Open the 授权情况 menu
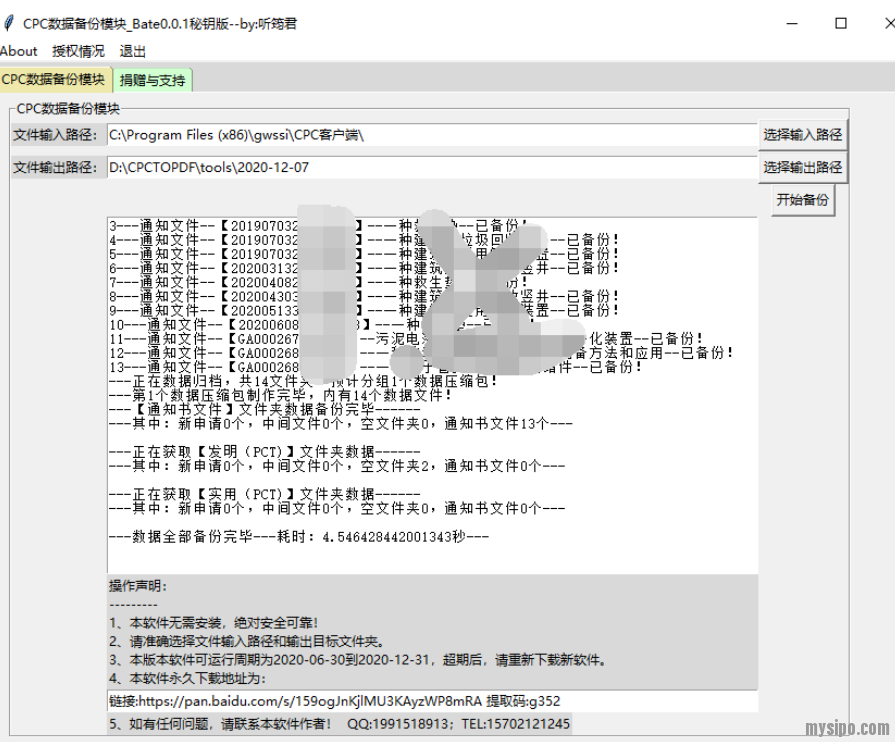Image resolution: width=895 pixels, height=742 pixels. coord(78,51)
